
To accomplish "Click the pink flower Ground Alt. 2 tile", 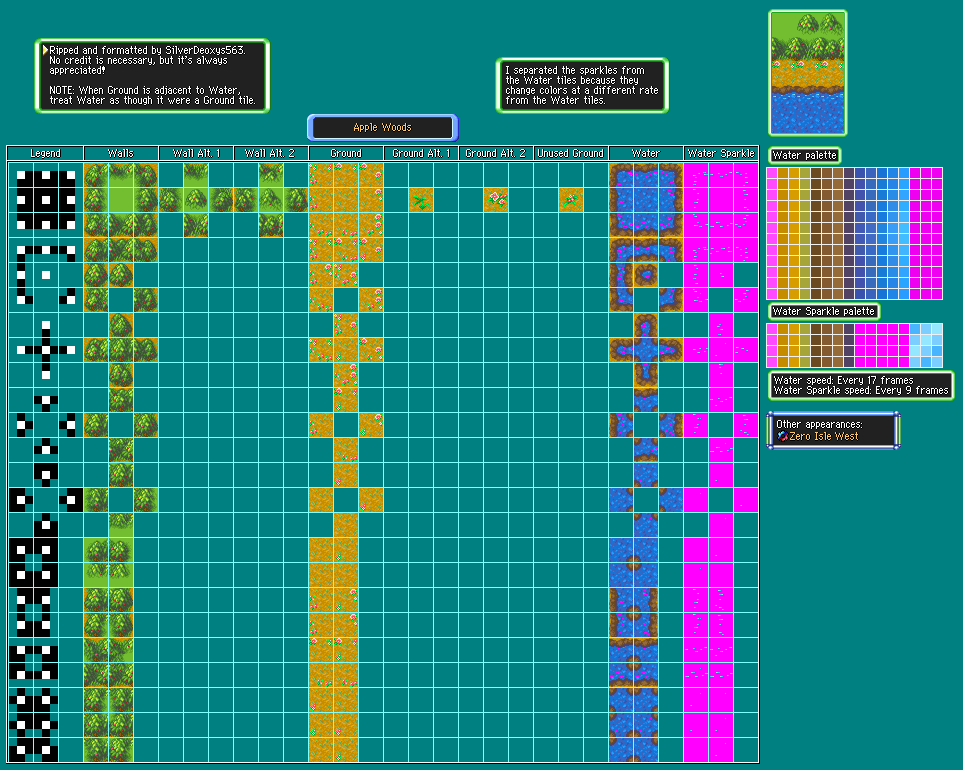I will pos(496,200).
